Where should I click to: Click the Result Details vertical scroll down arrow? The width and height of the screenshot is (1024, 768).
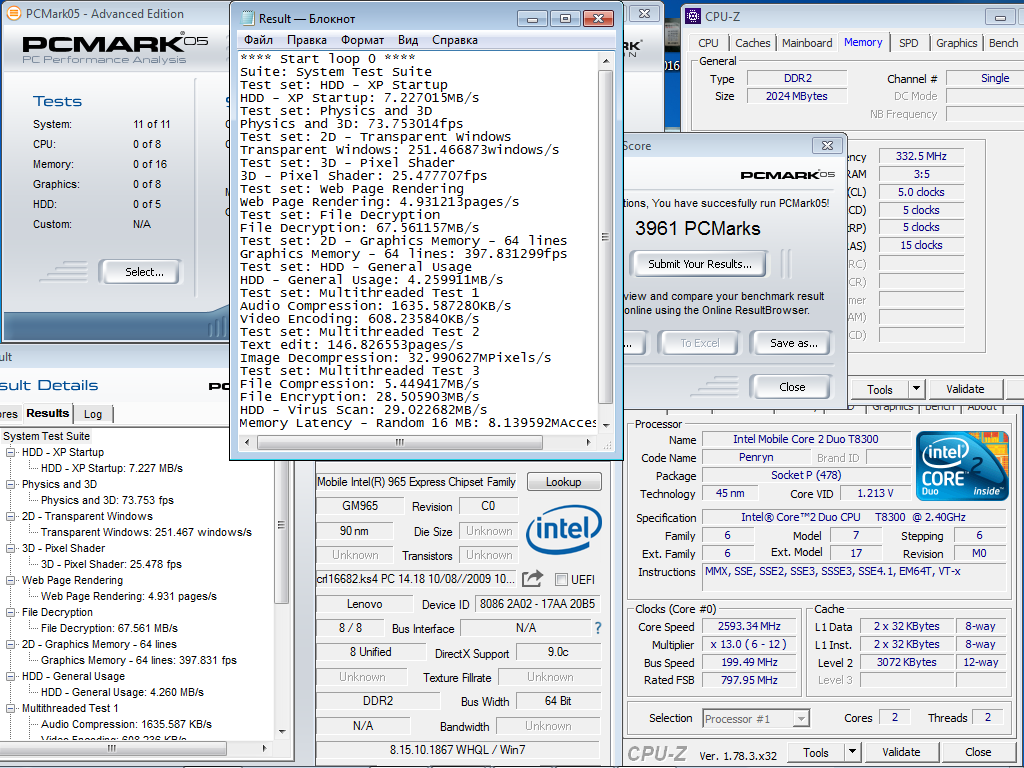(x=282, y=732)
